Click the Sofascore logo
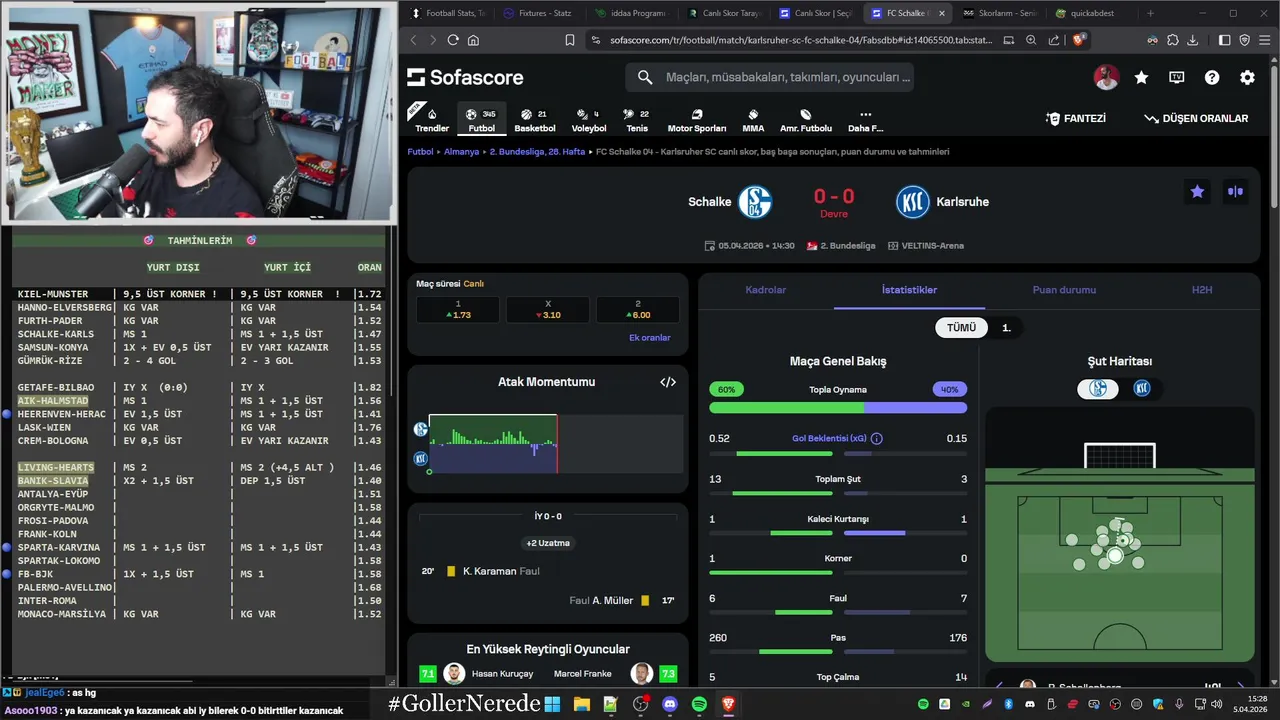The width and height of the screenshot is (1280, 720). [x=466, y=77]
